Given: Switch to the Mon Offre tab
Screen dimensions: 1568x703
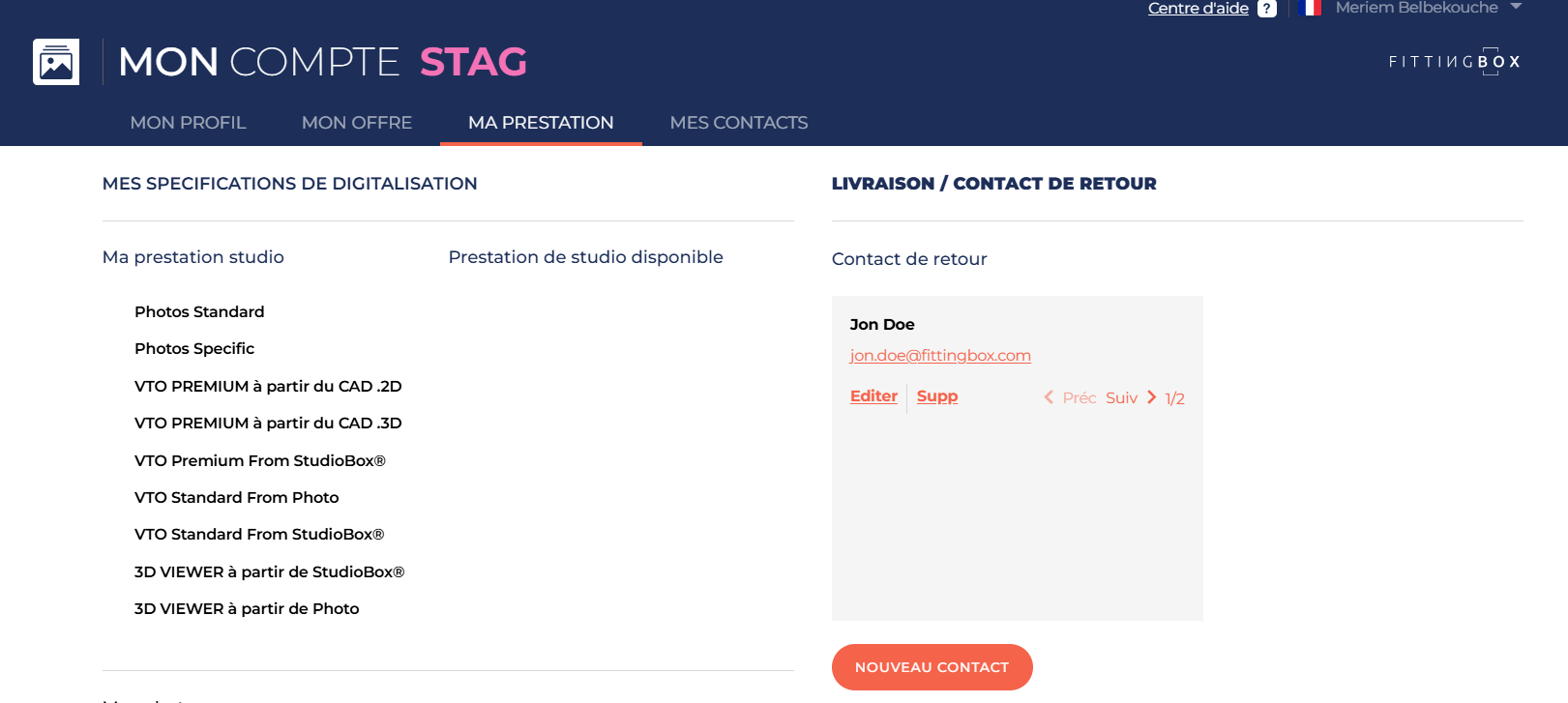Looking at the screenshot, I should 357,123.
